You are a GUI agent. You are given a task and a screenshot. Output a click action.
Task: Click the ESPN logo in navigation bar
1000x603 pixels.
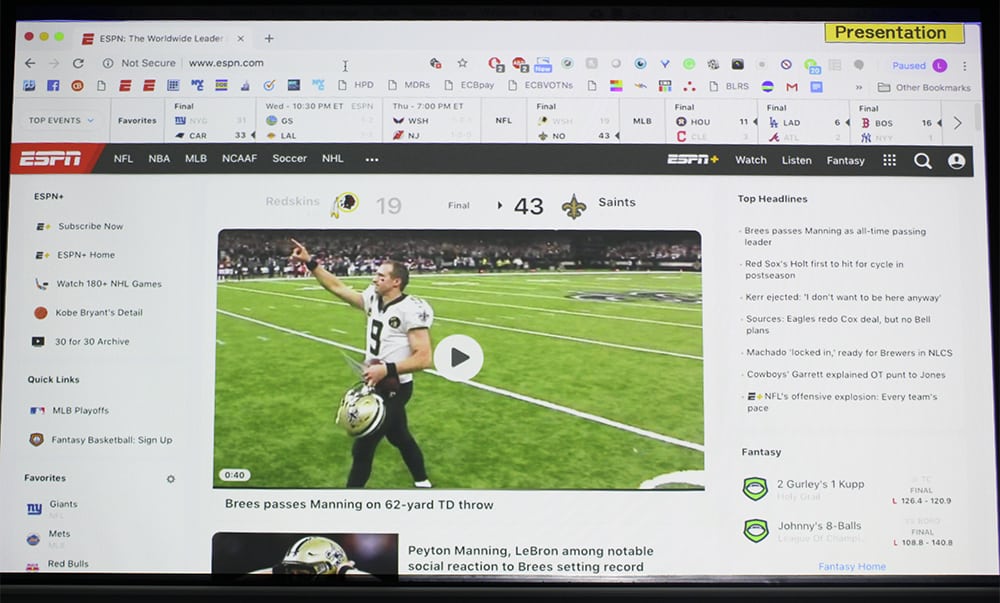(x=51, y=159)
